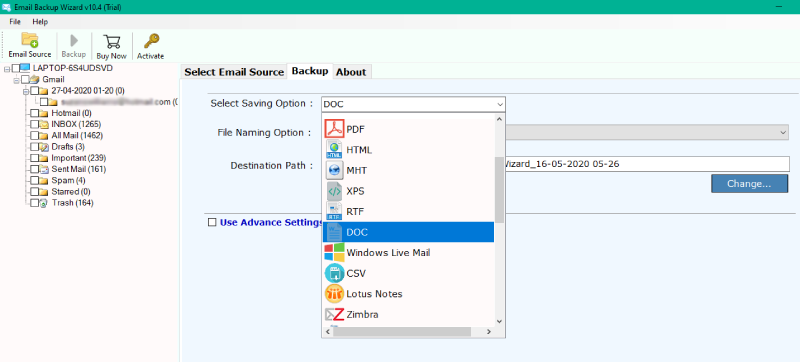Click the Use Advance Settings label
The width and height of the screenshot is (800, 362).
click(271, 222)
